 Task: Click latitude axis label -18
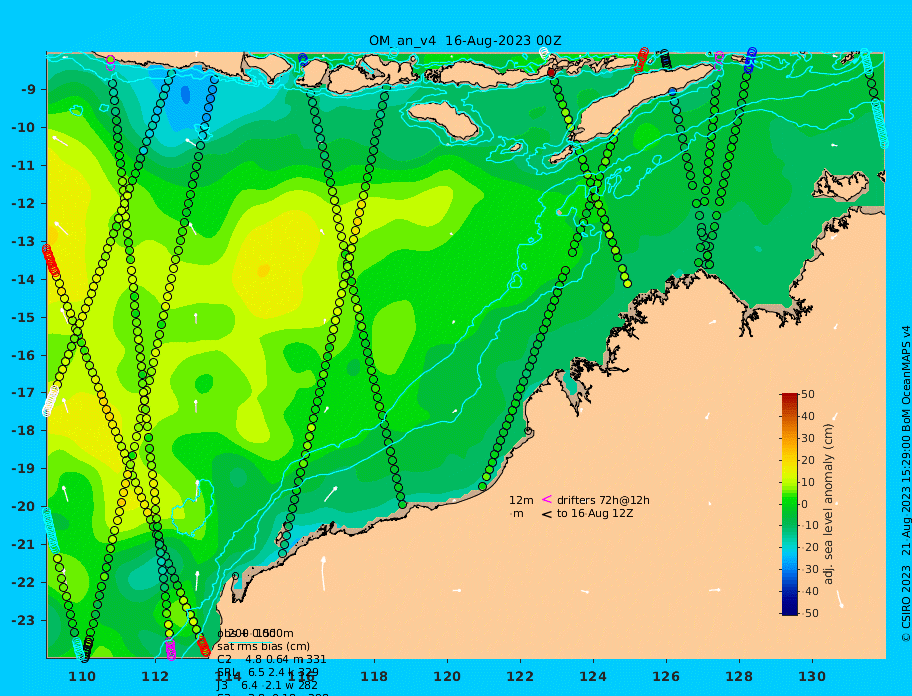23,431
